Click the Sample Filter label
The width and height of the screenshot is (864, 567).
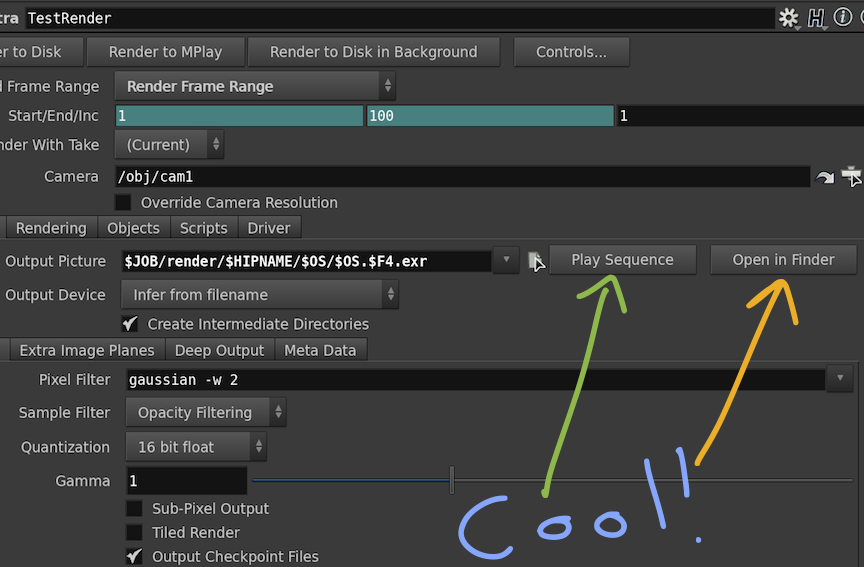click(x=64, y=412)
